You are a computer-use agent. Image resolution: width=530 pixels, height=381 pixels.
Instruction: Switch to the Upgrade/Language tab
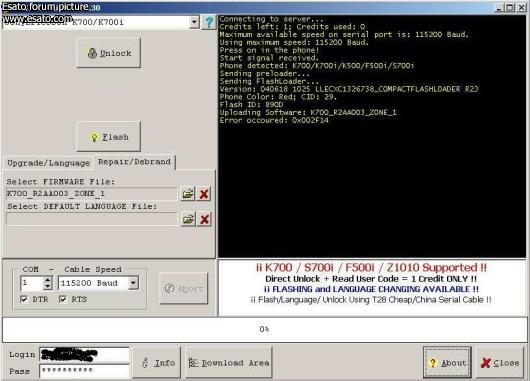[x=49, y=163]
